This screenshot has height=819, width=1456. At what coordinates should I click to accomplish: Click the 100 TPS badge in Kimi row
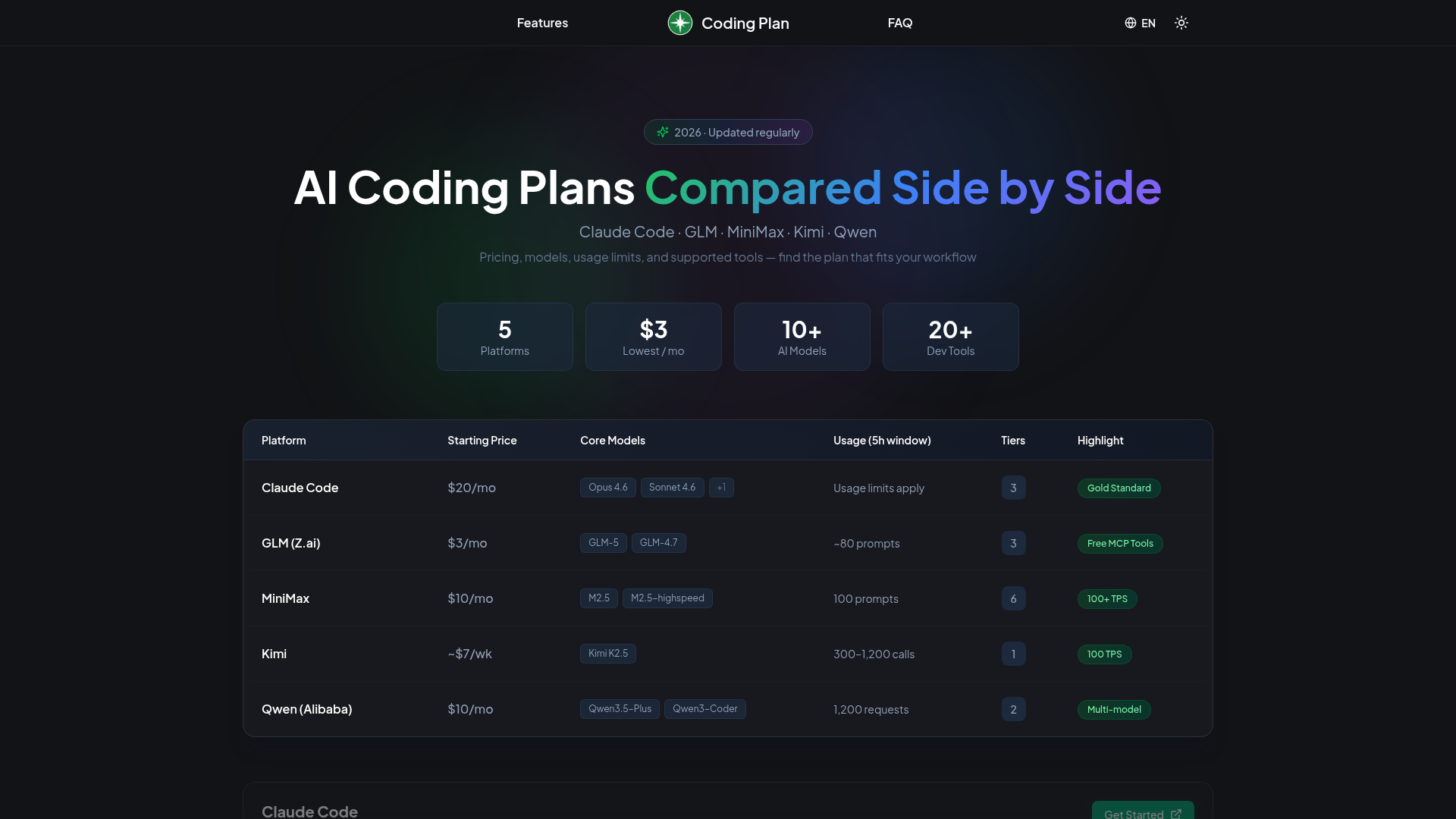[x=1104, y=654]
